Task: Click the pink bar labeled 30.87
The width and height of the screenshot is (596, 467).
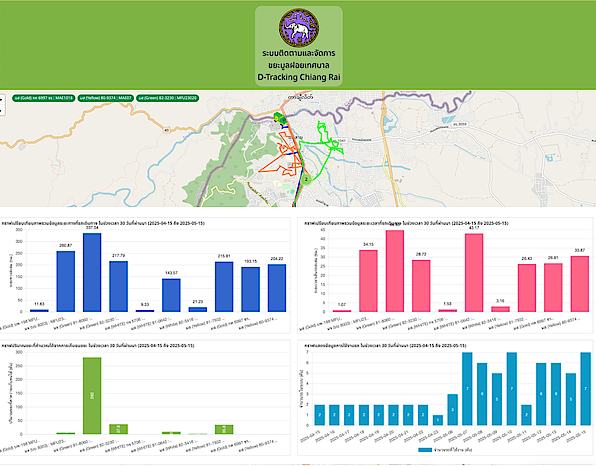Action: pos(580,284)
